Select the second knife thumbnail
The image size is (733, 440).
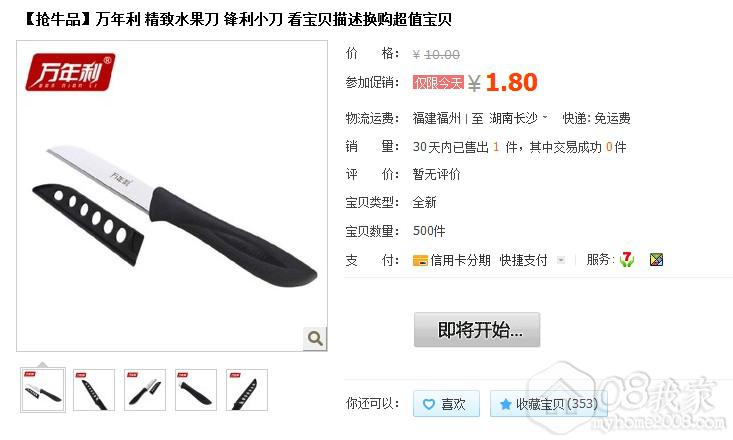coord(93,390)
